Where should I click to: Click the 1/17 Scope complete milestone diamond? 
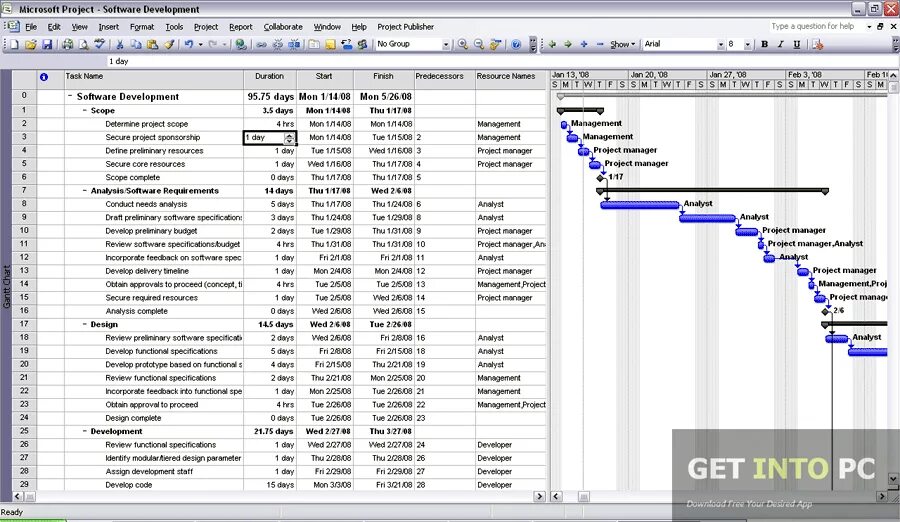(601, 178)
